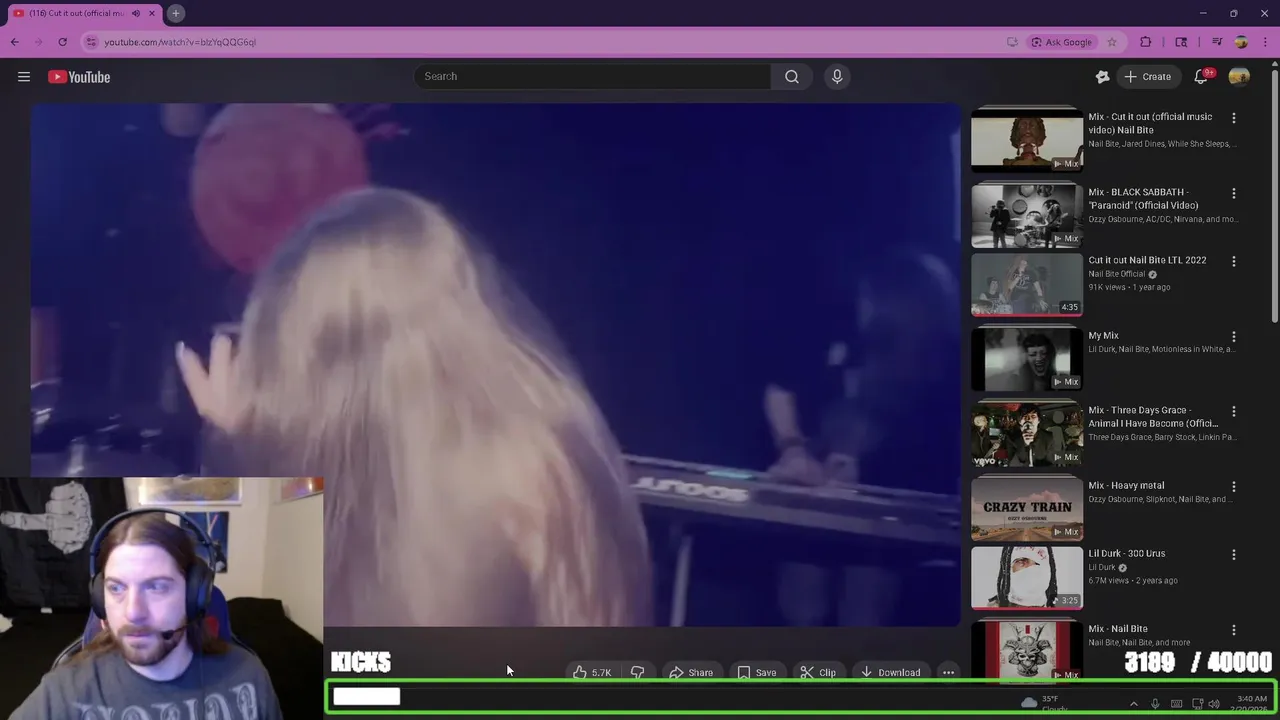The image size is (1280, 720).
Task: Click the taskbar microphone icon
Action: coord(1155,704)
